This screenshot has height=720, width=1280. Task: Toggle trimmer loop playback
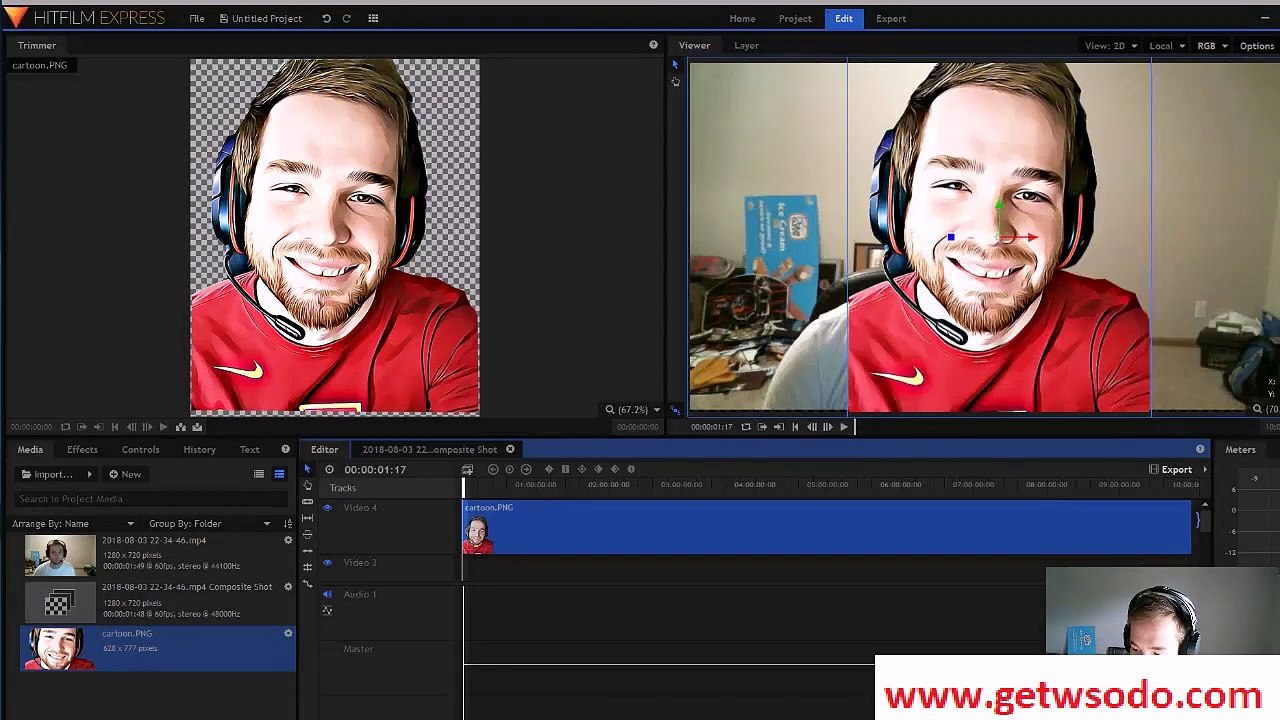coord(65,427)
